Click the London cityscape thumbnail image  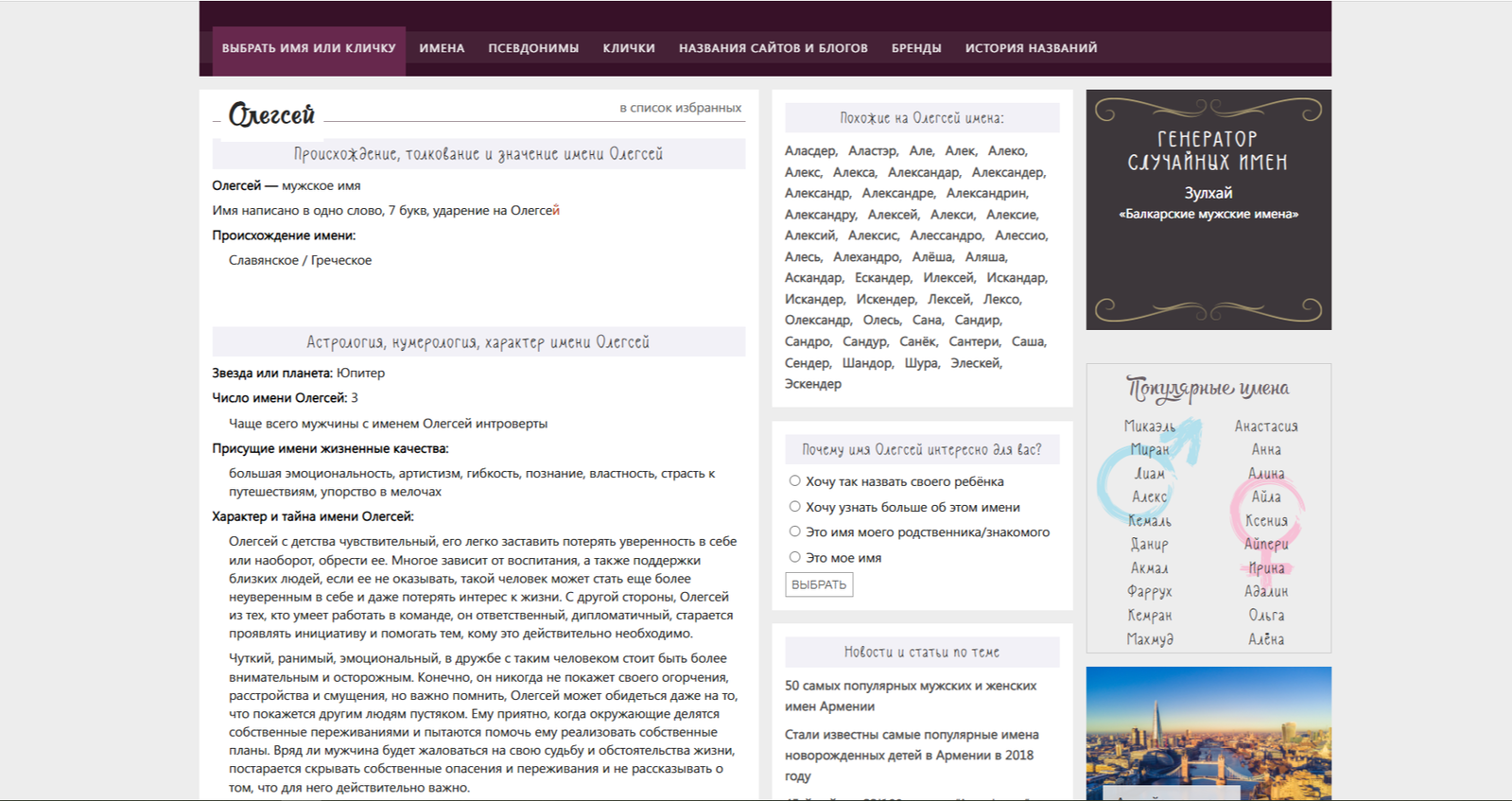pos(1208,734)
